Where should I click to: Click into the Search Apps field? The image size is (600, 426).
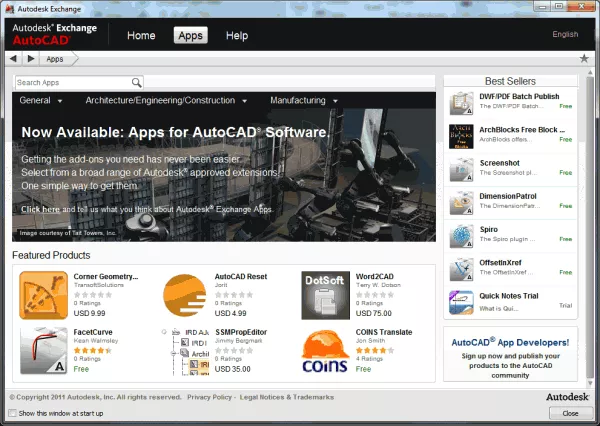(x=73, y=83)
